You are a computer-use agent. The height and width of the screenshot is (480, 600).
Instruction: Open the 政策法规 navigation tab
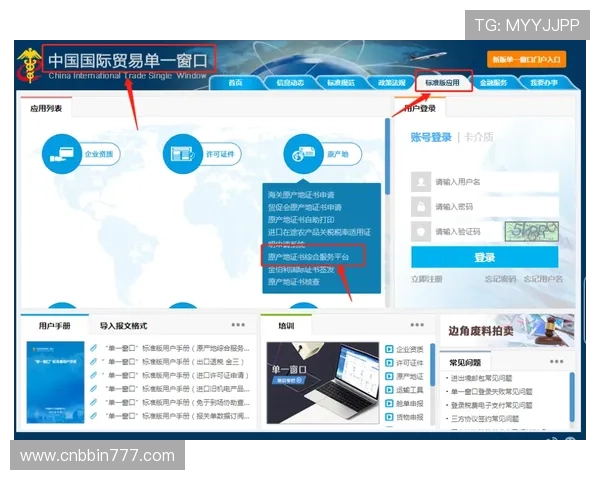[x=391, y=82]
